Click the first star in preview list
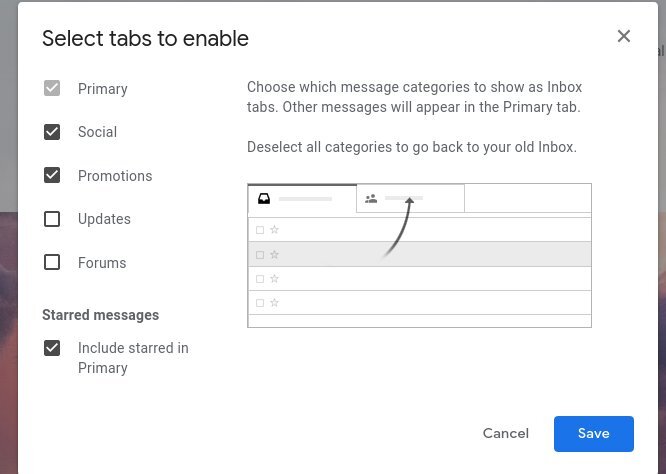The width and height of the screenshot is (666, 474). pos(274,230)
